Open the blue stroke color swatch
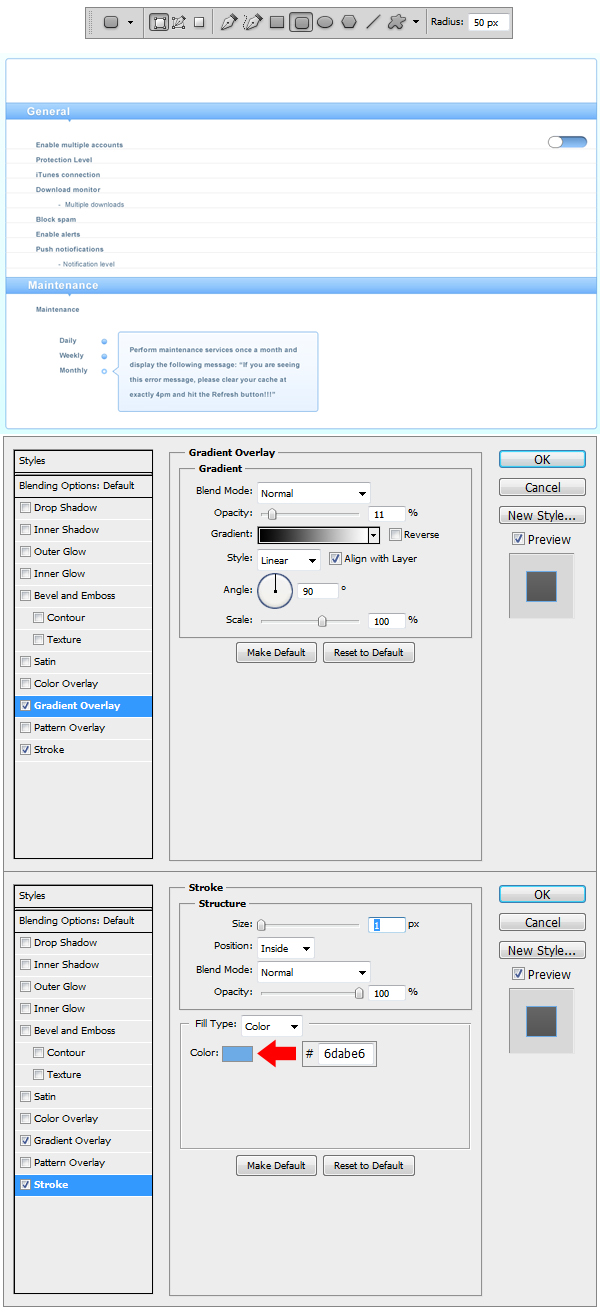The height and width of the screenshot is (1313, 600). 237,1054
